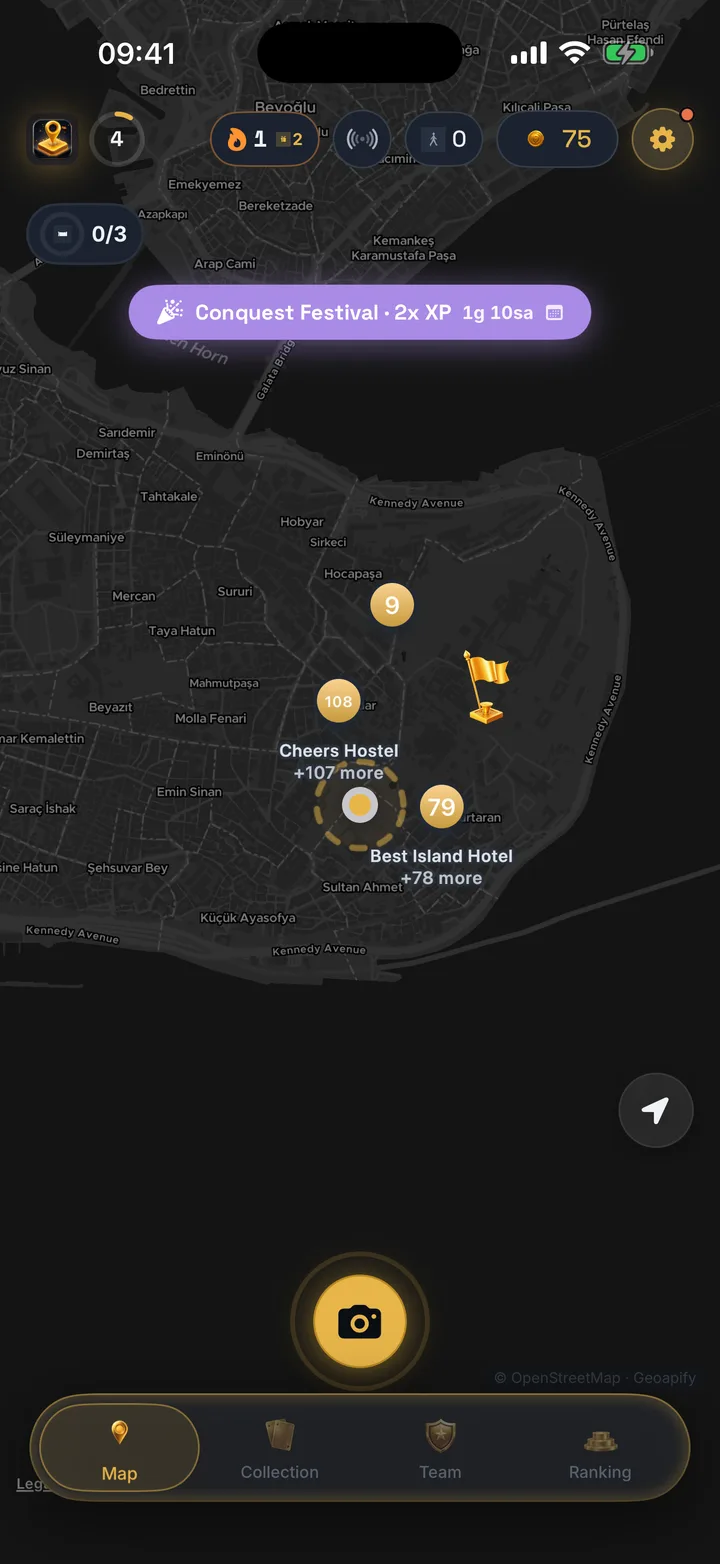
Task: Tap the Arap Cami map label
Action: tap(225, 264)
